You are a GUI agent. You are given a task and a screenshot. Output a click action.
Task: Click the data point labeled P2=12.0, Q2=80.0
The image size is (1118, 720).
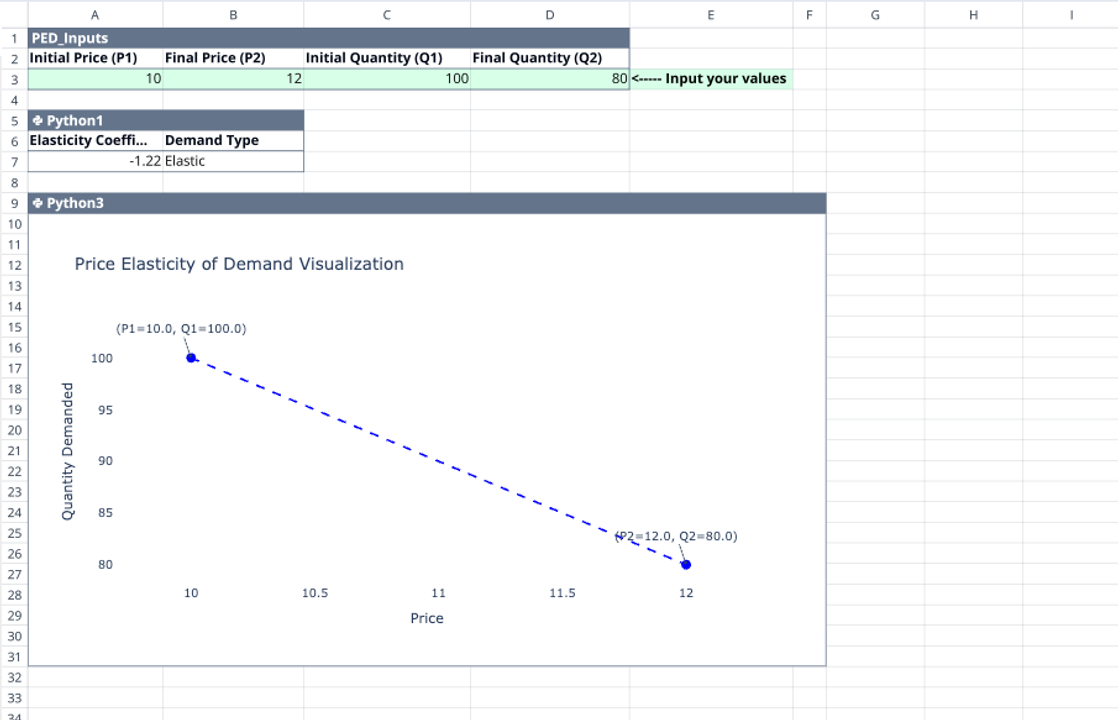click(685, 564)
